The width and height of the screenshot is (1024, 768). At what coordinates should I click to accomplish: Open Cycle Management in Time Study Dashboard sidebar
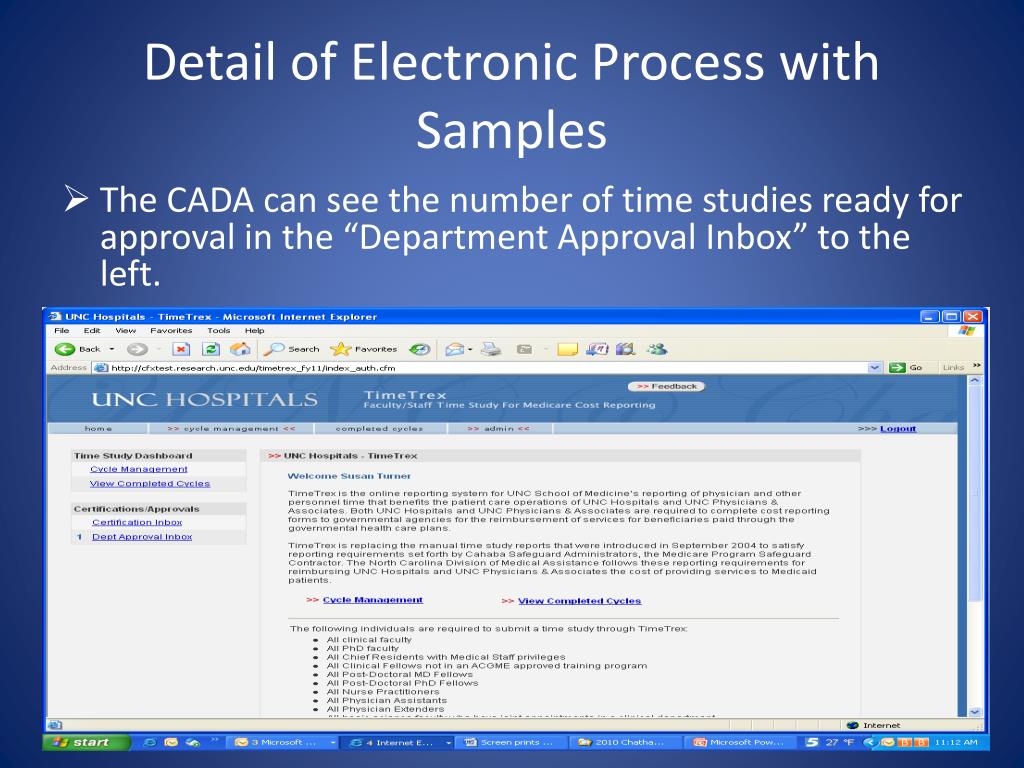138,469
